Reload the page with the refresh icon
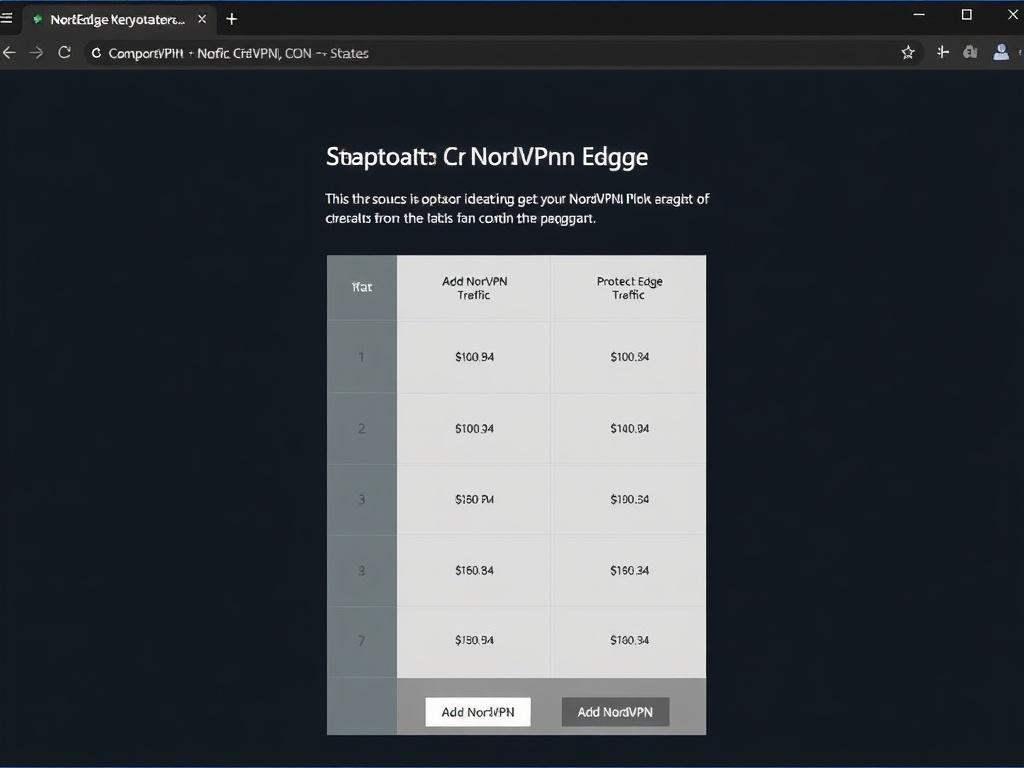1024x768 pixels. click(x=64, y=53)
